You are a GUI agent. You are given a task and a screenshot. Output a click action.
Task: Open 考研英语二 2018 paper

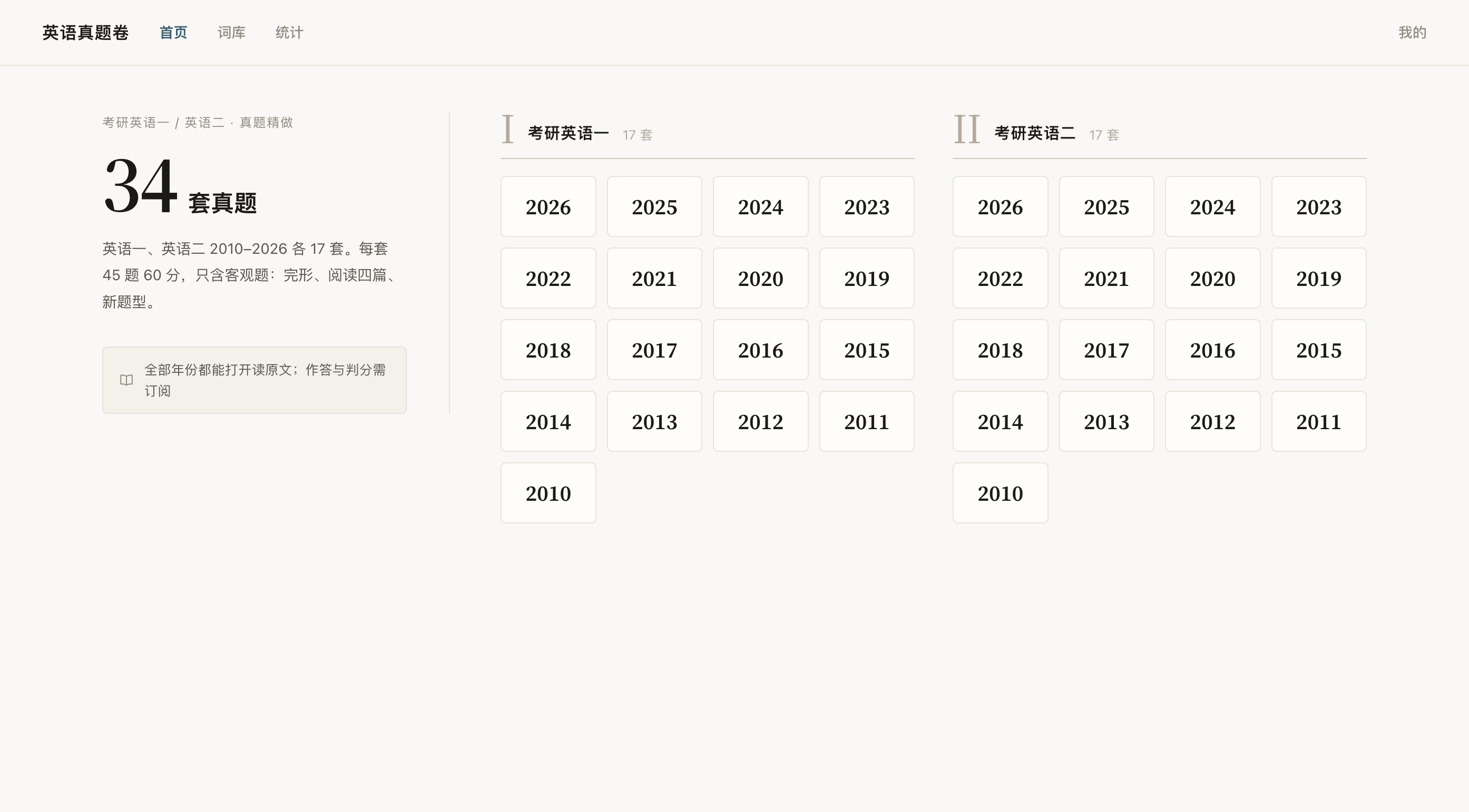tap(1000, 349)
